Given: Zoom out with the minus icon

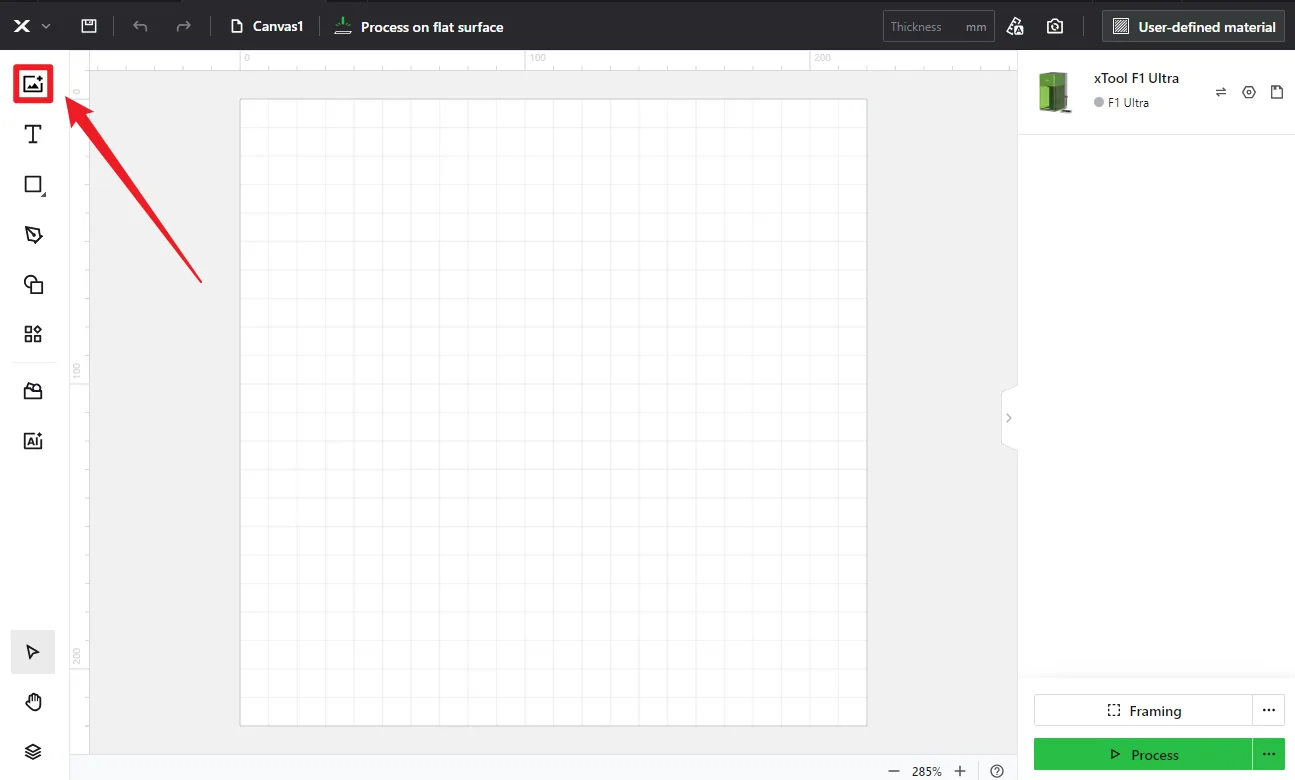Looking at the screenshot, I should click(894, 771).
